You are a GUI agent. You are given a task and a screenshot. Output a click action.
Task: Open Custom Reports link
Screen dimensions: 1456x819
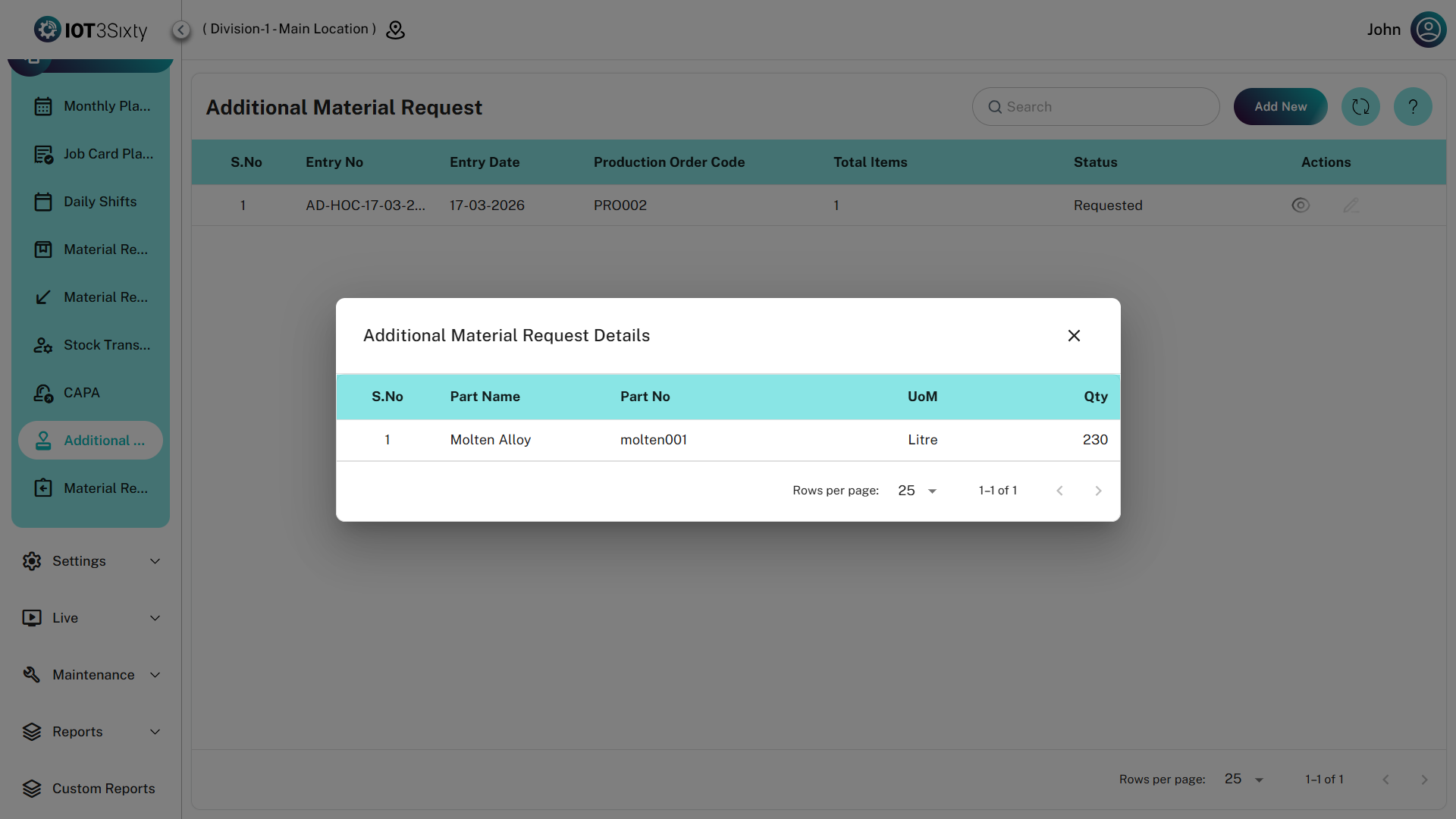[x=103, y=789]
